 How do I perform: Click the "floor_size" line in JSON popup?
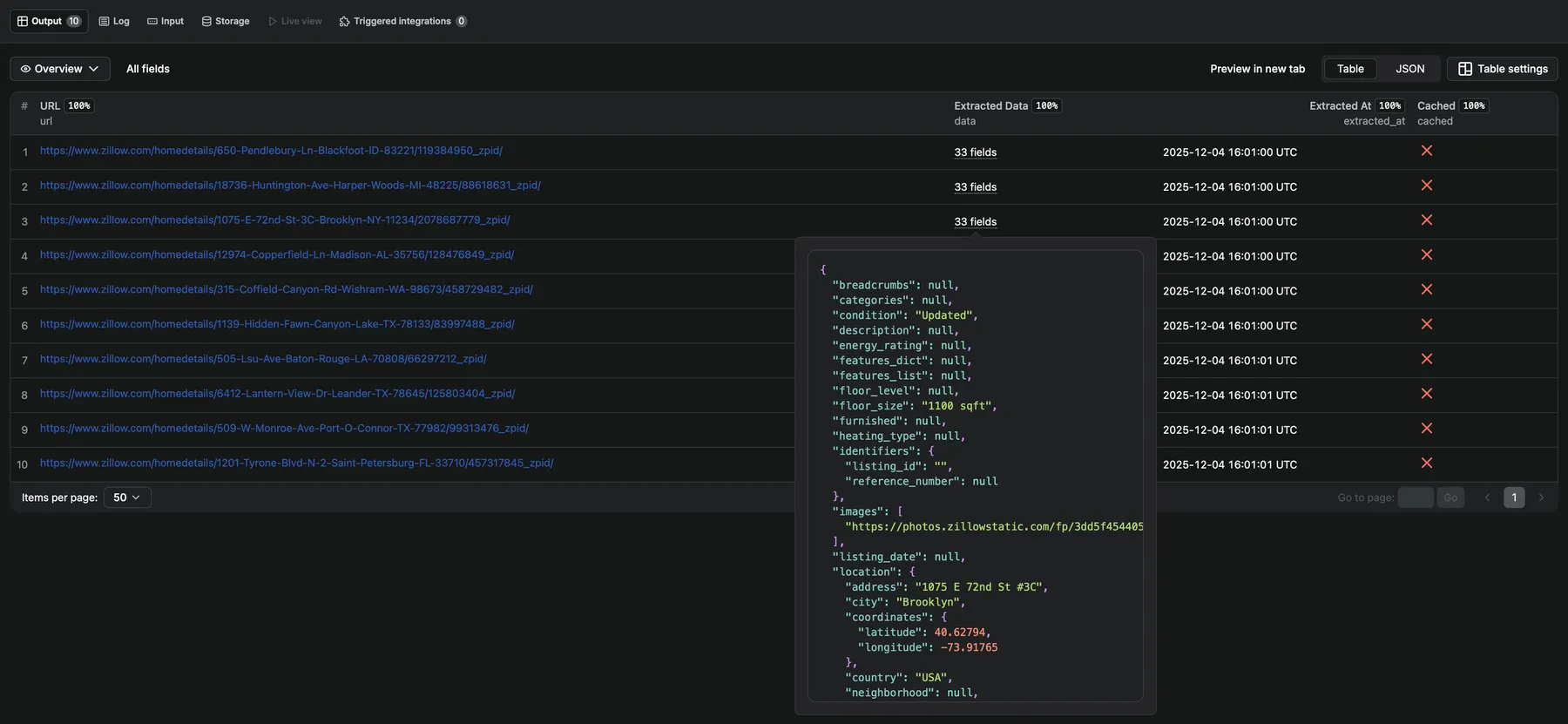[x=915, y=406]
